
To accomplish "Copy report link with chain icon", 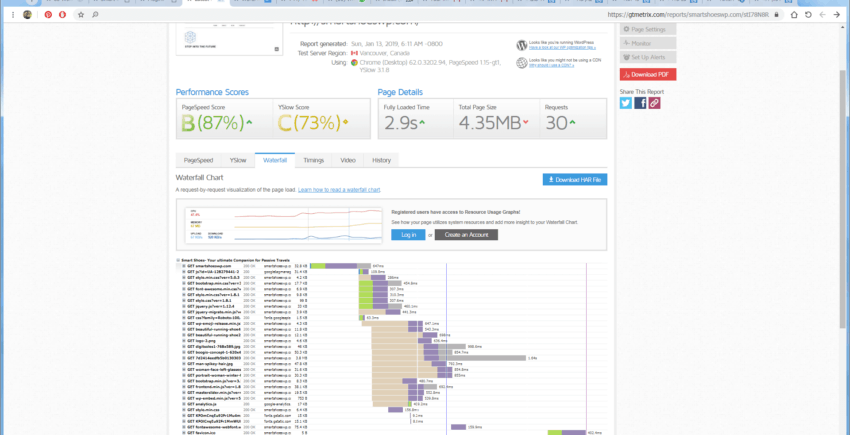I will pos(654,103).
